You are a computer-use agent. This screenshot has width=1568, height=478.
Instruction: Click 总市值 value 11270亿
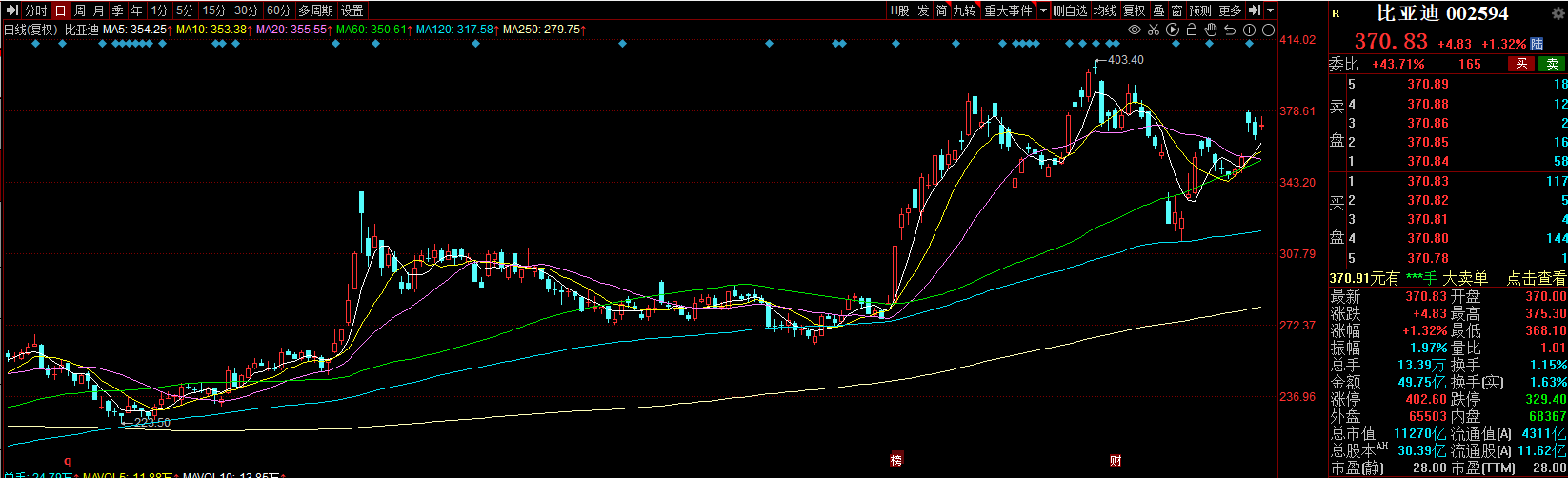click(x=1421, y=434)
